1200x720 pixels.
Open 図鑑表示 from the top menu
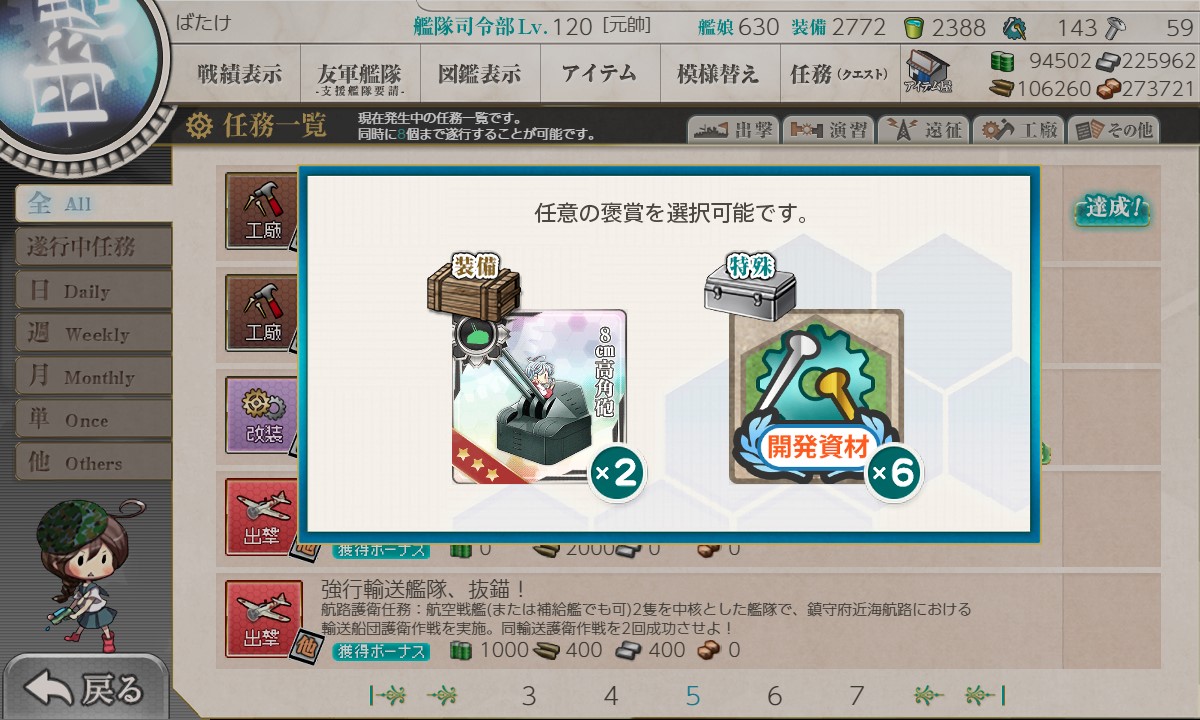tap(479, 74)
